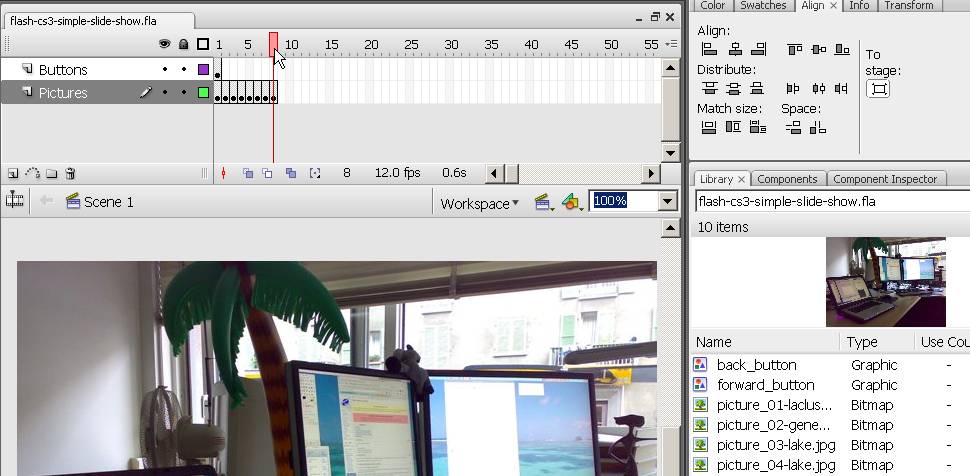Screen dimensions: 970x476
Task: Hide the timeline using edit bar icon
Action: tap(14, 200)
